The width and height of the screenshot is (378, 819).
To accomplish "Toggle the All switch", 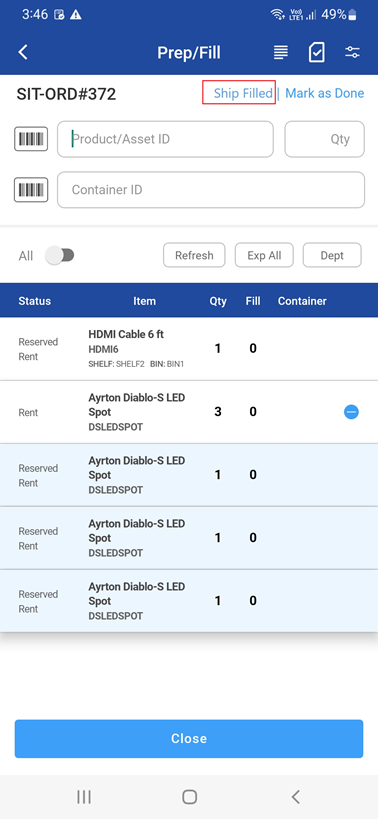I will pyautogui.click(x=60, y=255).
